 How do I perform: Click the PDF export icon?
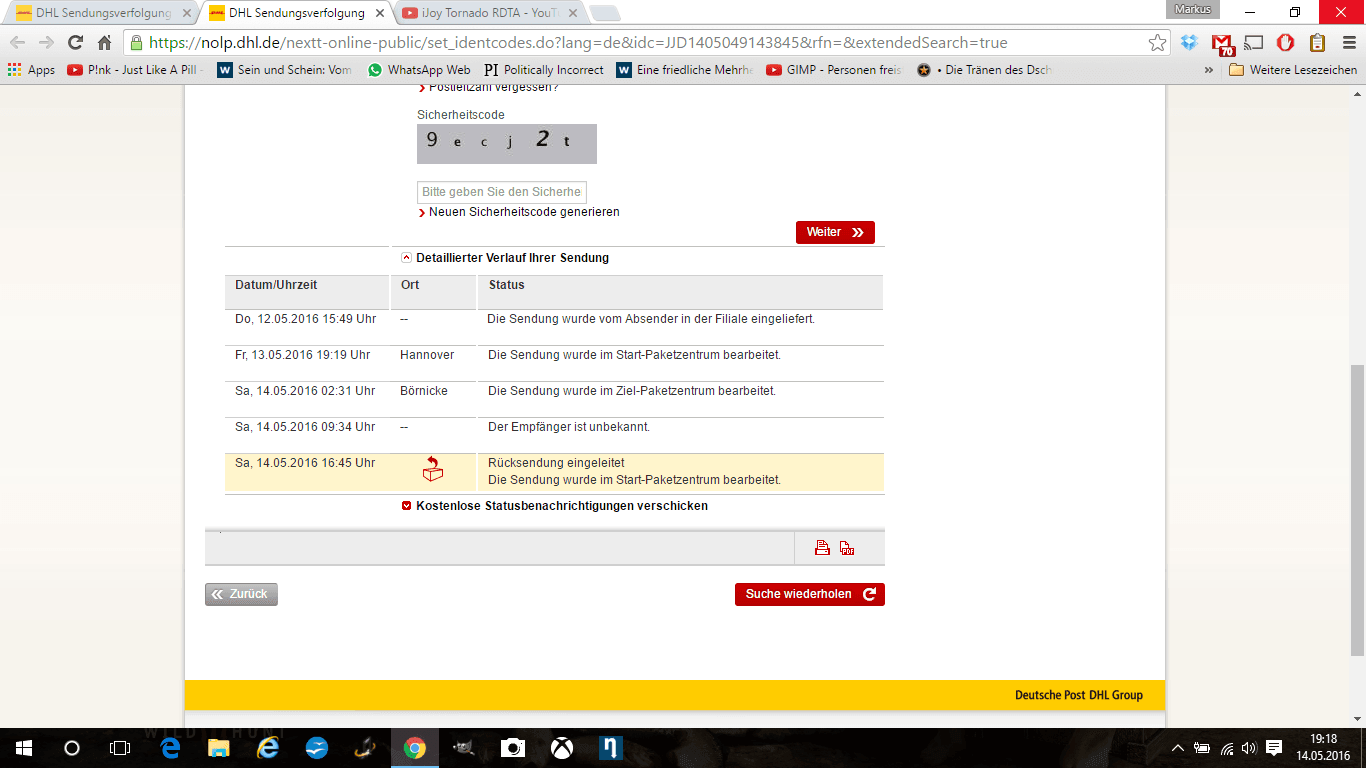847,547
